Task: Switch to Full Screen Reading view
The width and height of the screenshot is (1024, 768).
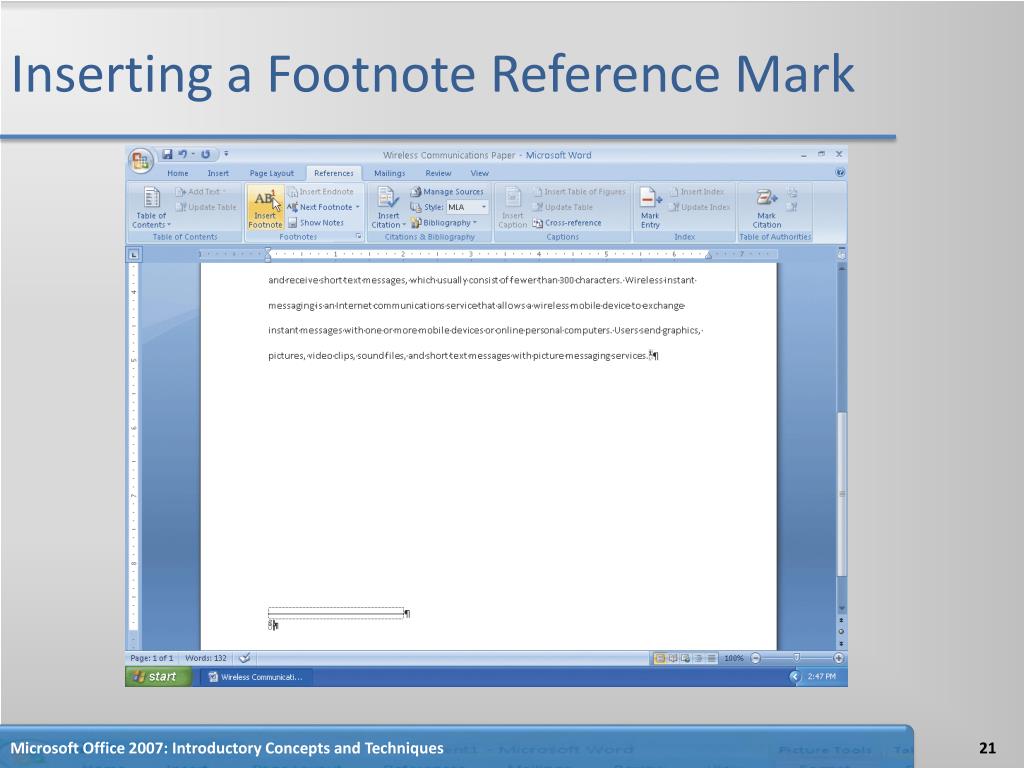Action: tap(673, 658)
